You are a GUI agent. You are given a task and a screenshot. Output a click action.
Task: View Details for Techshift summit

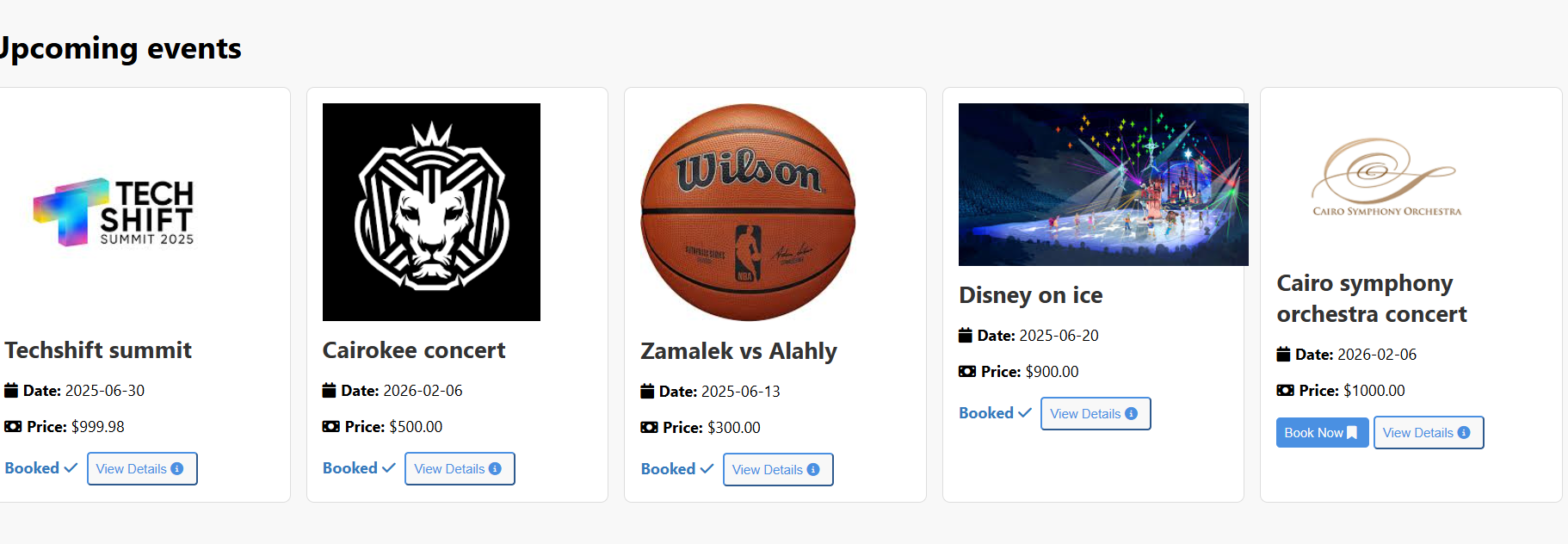(x=142, y=469)
